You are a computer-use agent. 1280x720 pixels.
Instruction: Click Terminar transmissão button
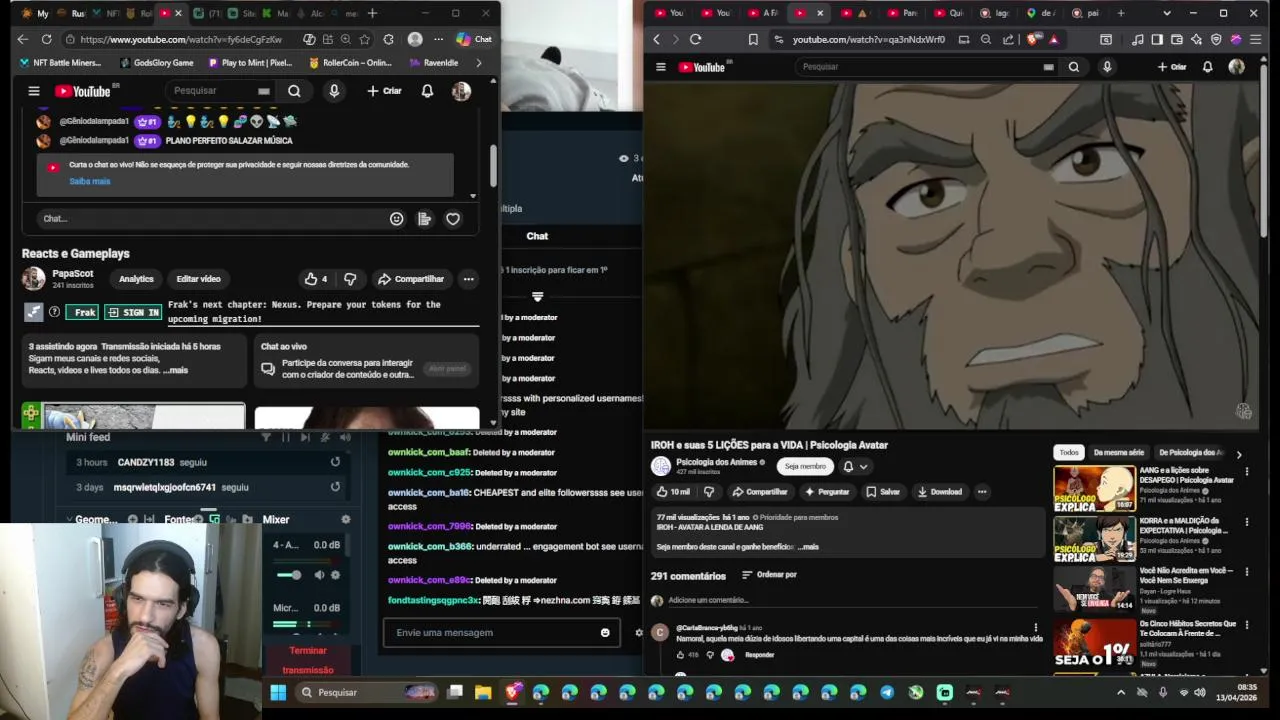(308, 660)
